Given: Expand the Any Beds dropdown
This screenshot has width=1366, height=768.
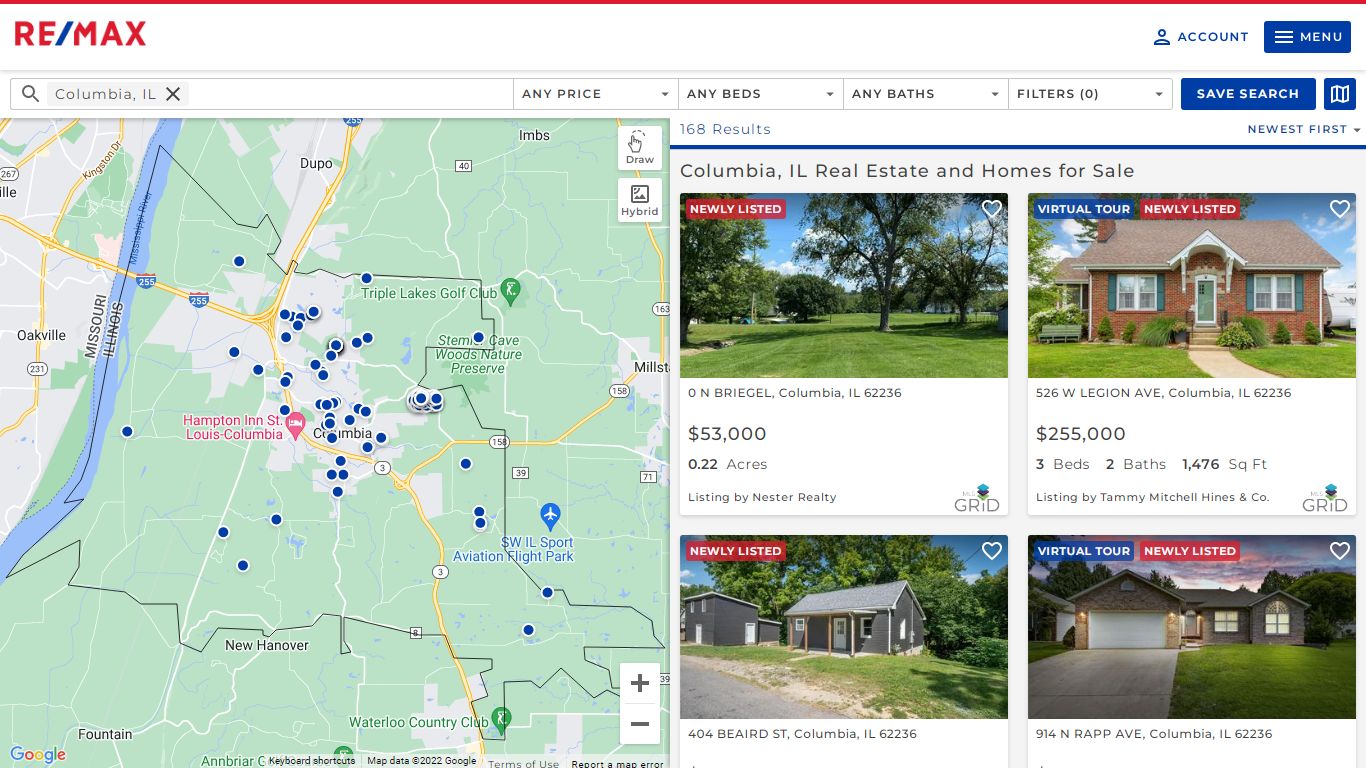Looking at the screenshot, I should [x=761, y=94].
